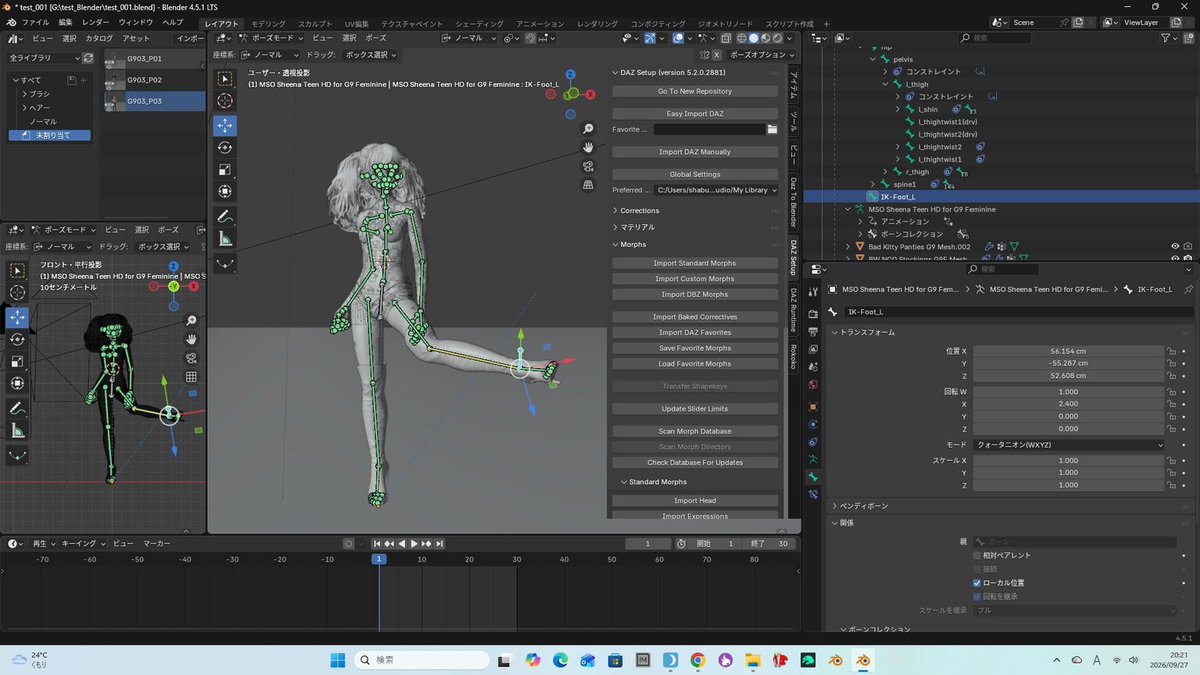Viewport: 1200px width, 675px height.
Task: Open Chrome from the Windows taskbar
Action: click(x=697, y=660)
